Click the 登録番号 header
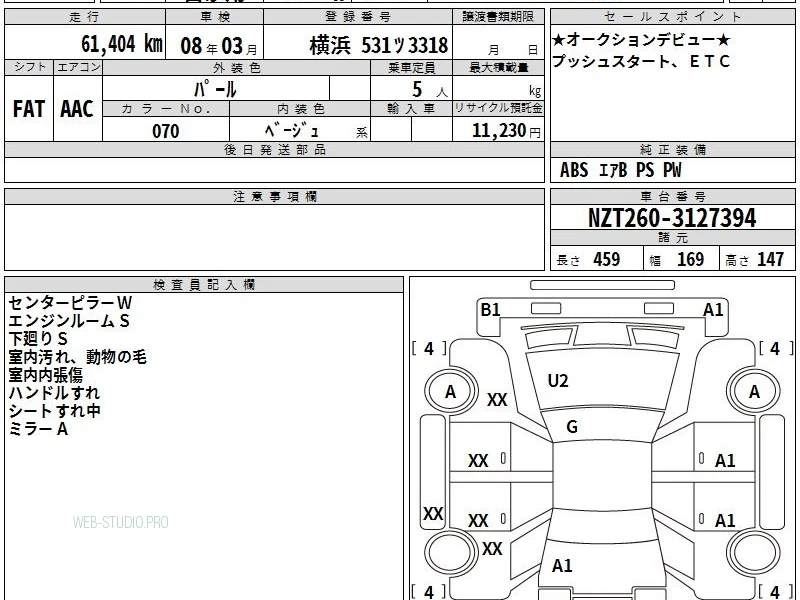The image size is (800, 600). 358,17
